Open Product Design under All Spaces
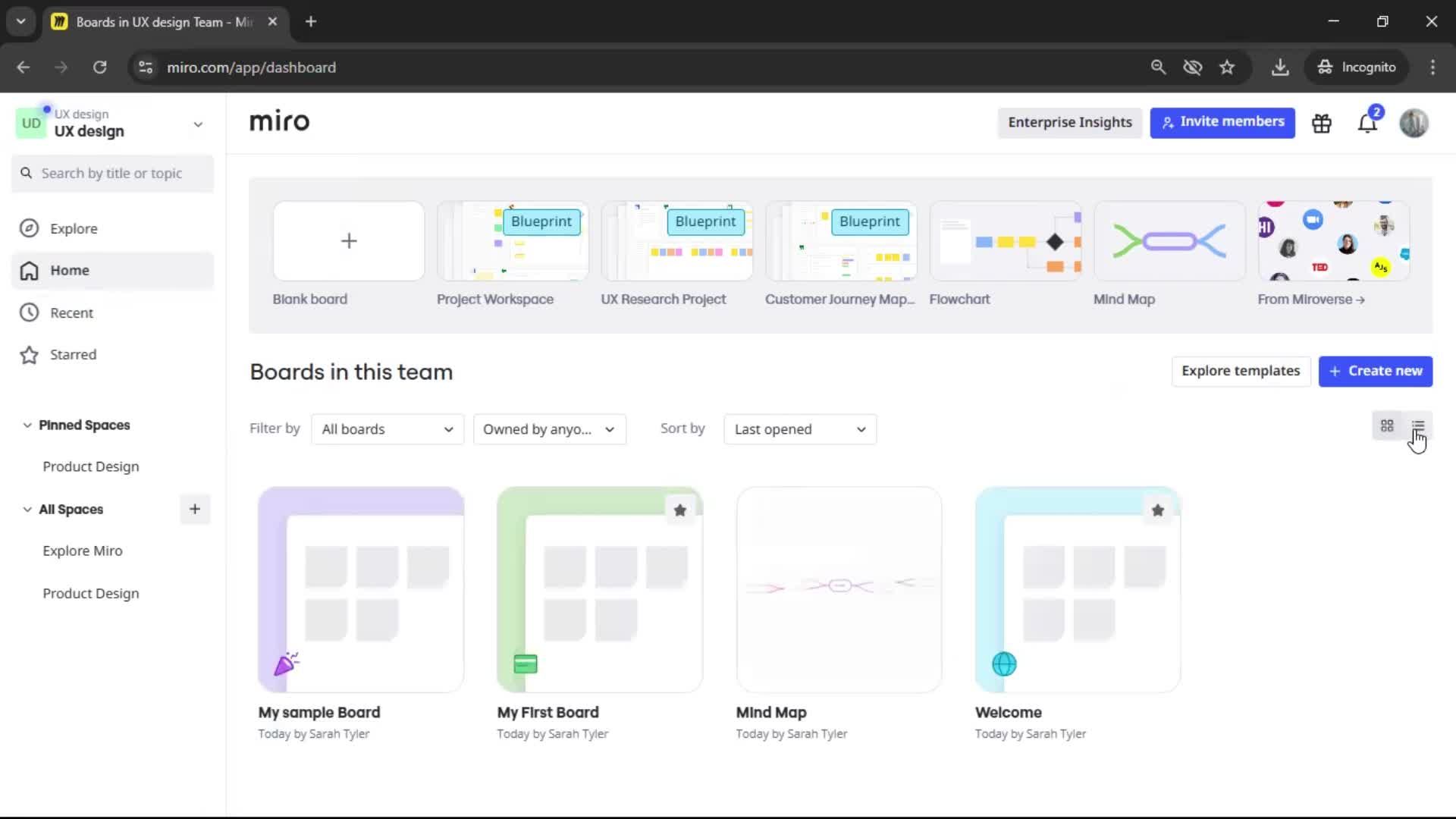Viewport: 1456px width, 819px height. [91, 593]
